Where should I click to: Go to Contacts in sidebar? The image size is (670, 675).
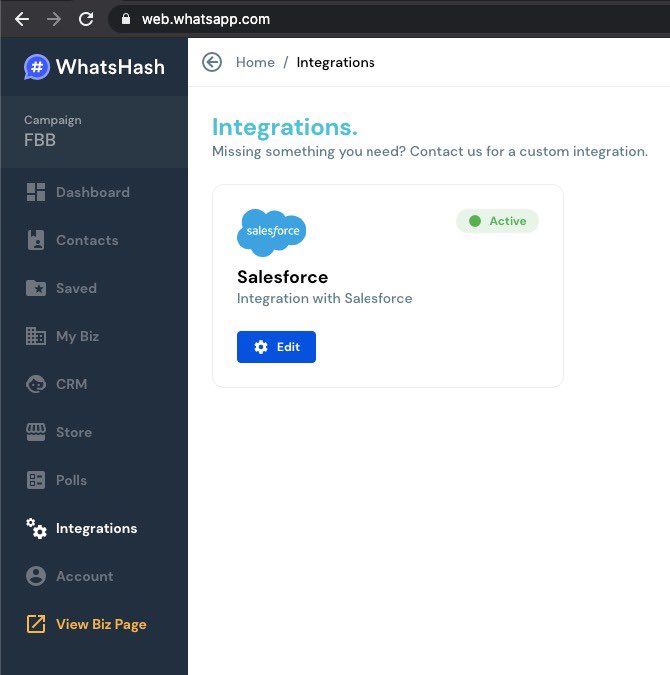pos(94,240)
